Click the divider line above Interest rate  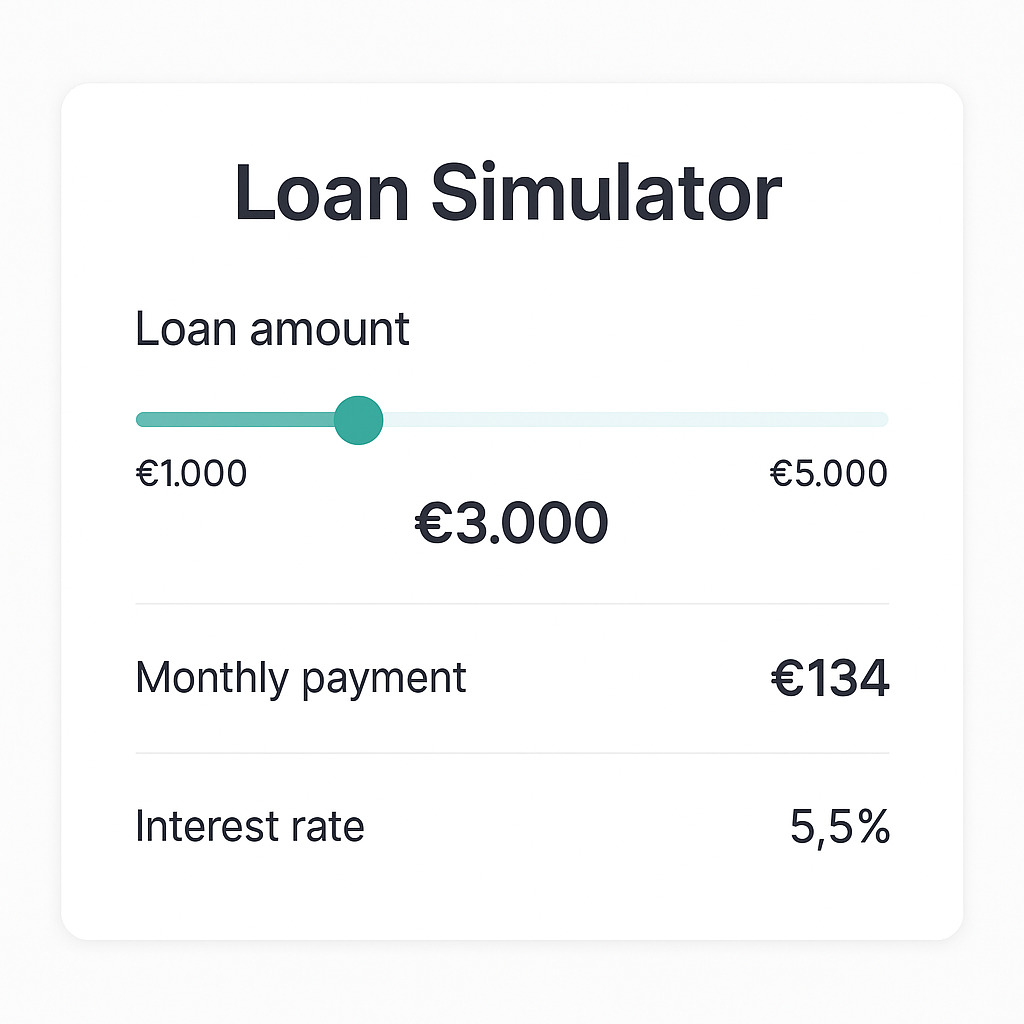click(512, 753)
